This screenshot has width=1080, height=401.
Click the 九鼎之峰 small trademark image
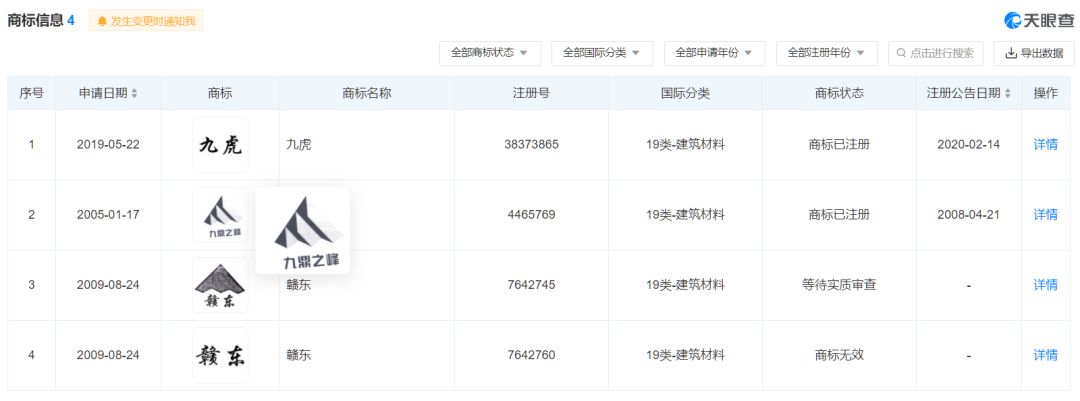pos(220,215)
